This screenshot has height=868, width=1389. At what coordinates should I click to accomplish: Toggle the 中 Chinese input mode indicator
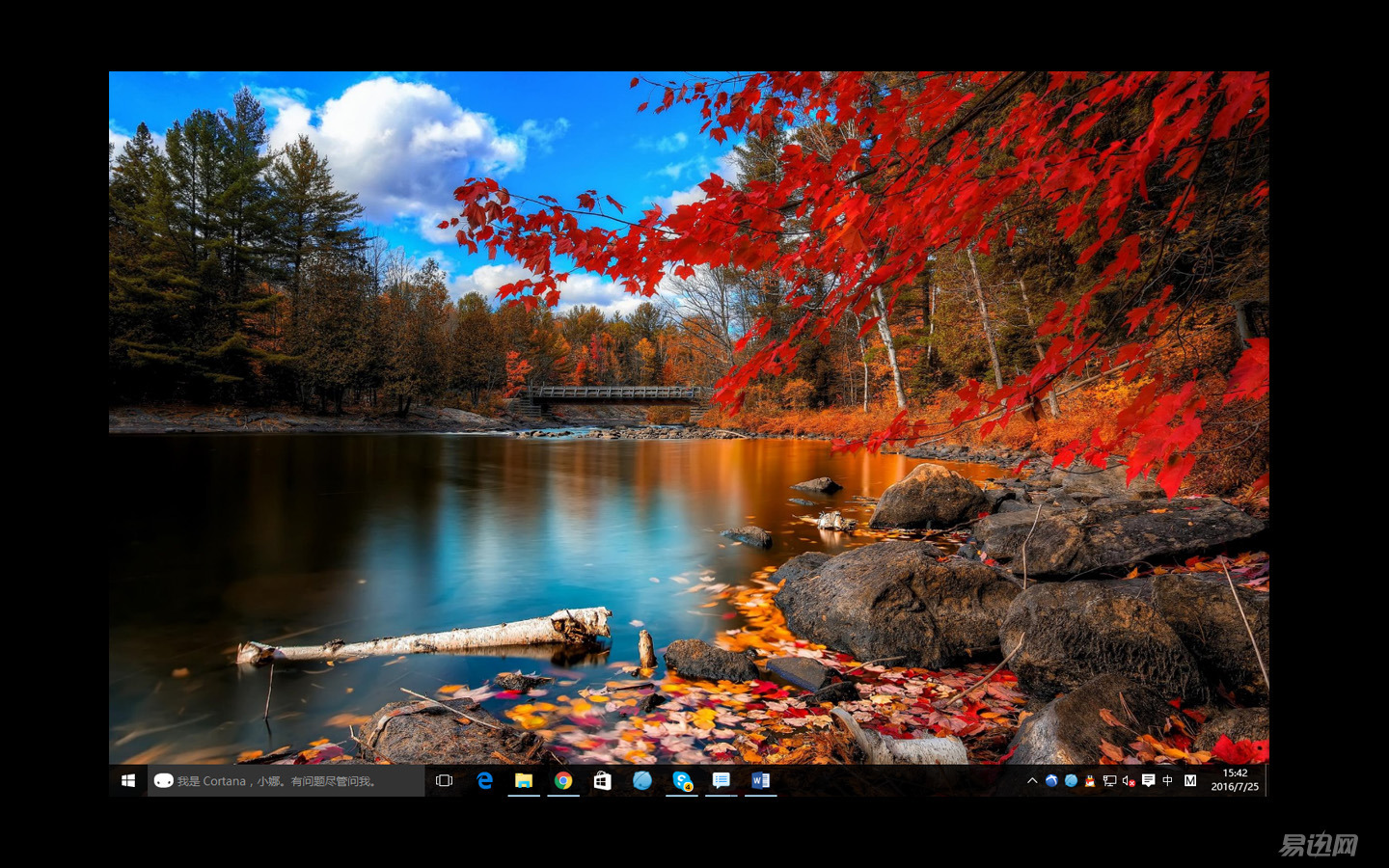pos(1168,781)
